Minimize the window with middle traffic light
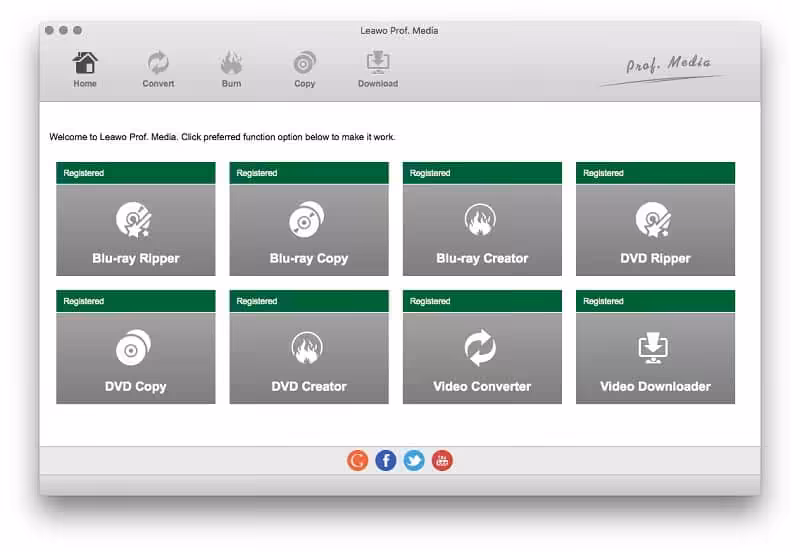This screenshot has width=800, height=552. click(63, 30)
